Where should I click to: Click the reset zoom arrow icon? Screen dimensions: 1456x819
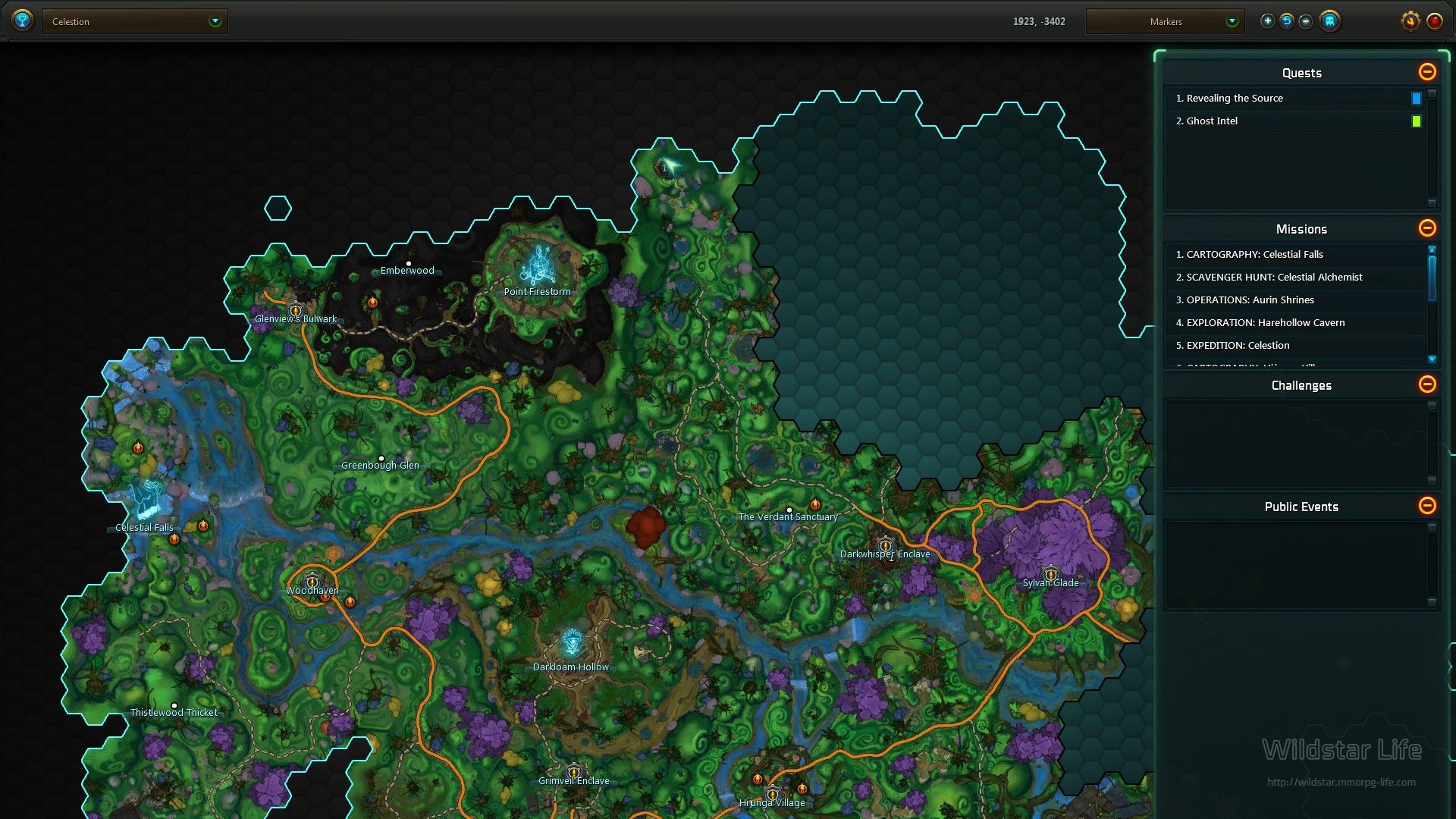1287,21
